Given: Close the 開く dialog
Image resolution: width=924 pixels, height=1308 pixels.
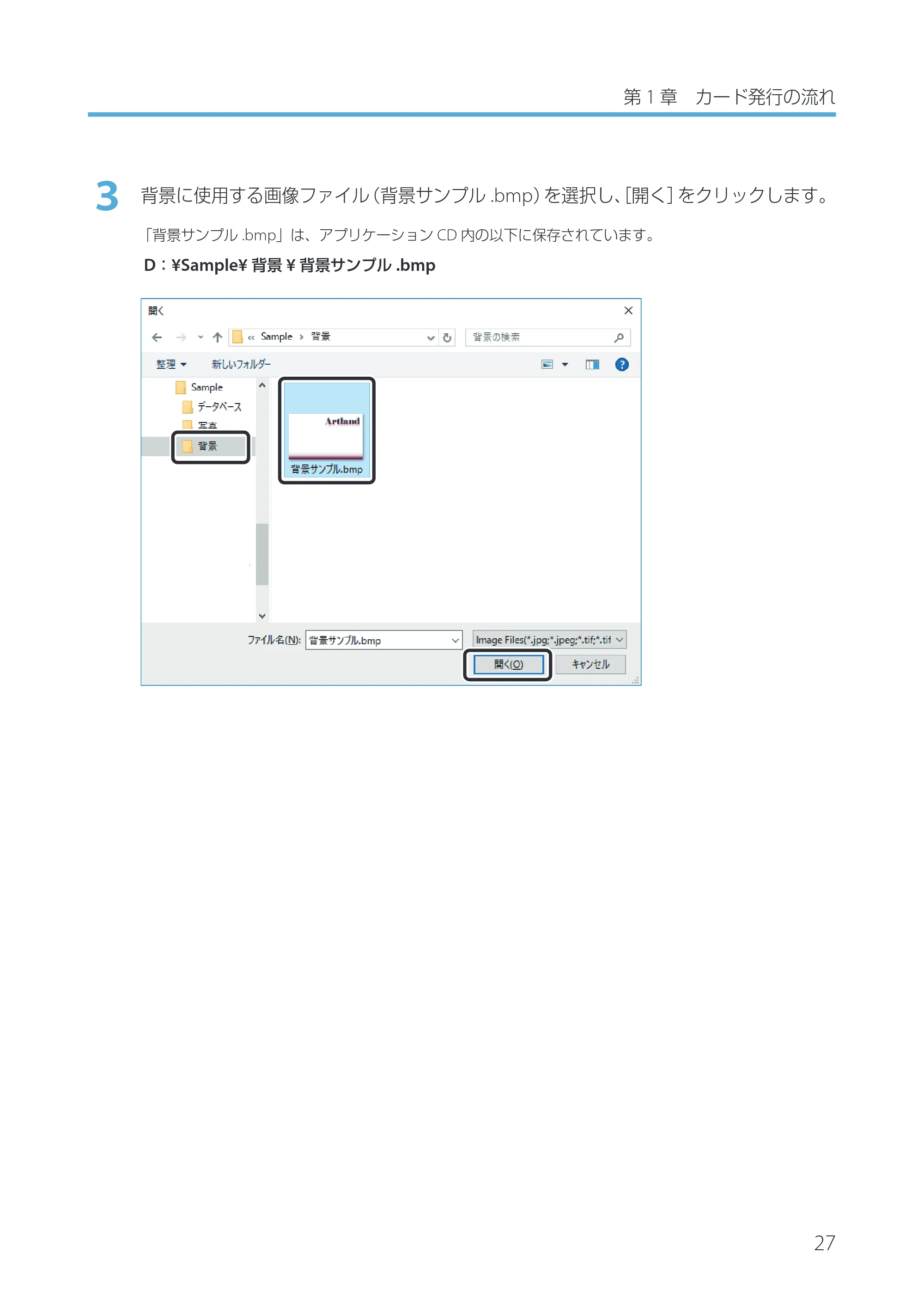Looking at the screenshot, I should pos(628,311).
